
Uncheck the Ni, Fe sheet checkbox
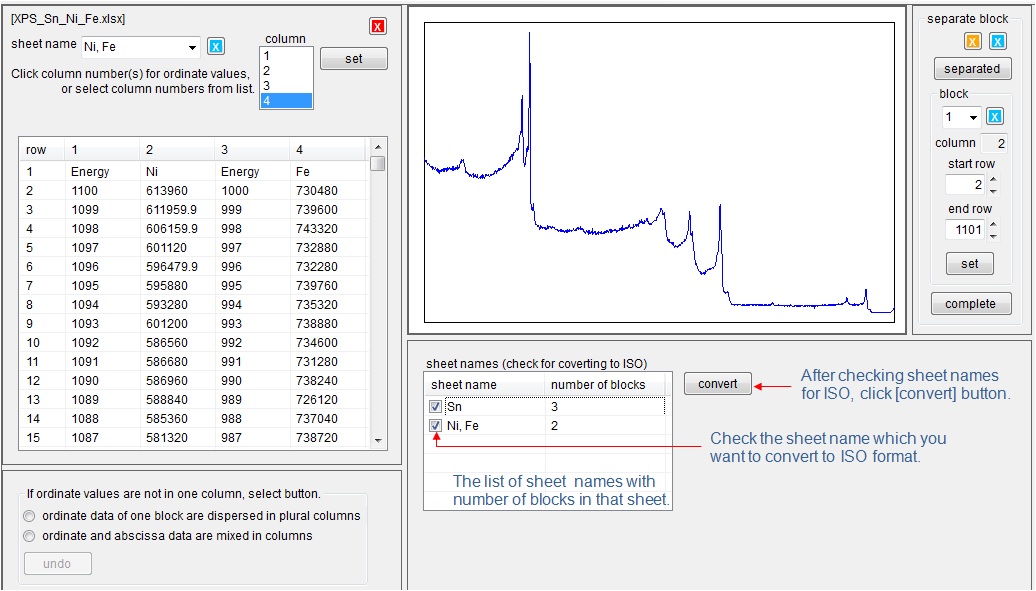pos(435,426)
